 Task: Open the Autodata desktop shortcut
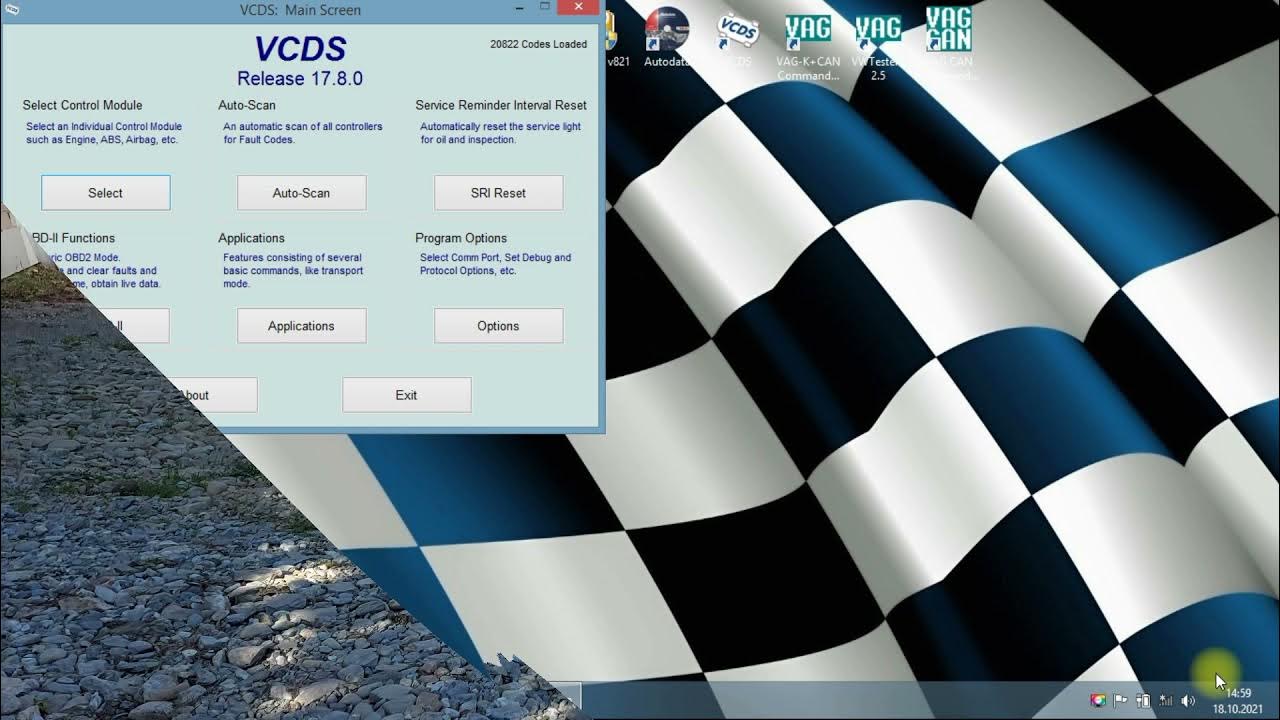point(666,38)
